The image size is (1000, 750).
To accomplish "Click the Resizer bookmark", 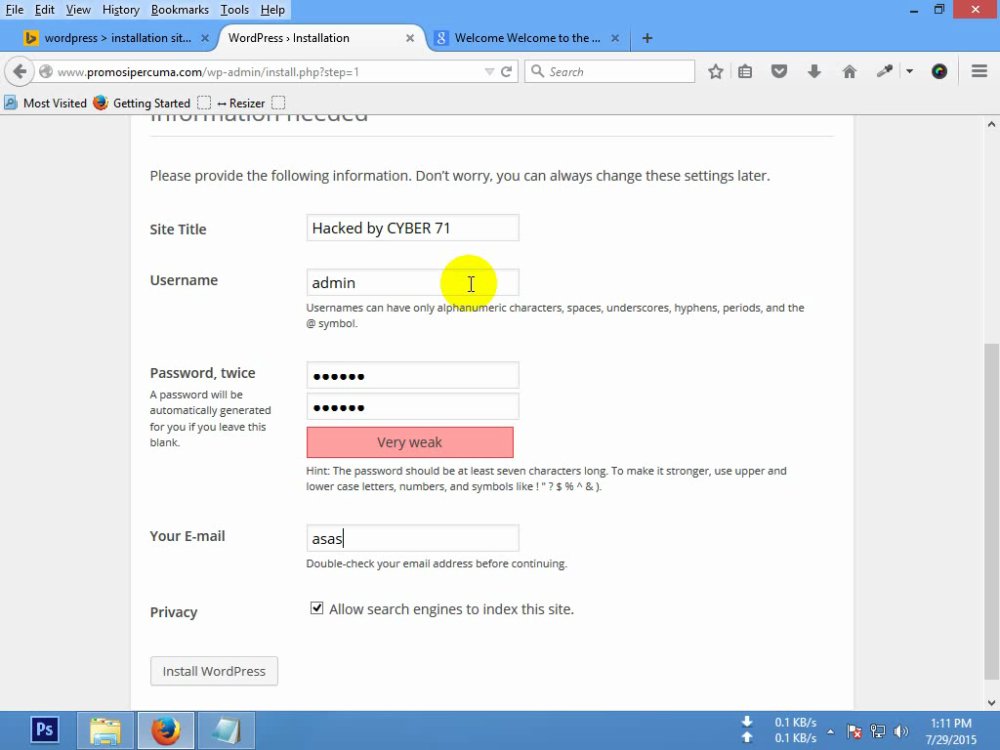I will 240,103.
